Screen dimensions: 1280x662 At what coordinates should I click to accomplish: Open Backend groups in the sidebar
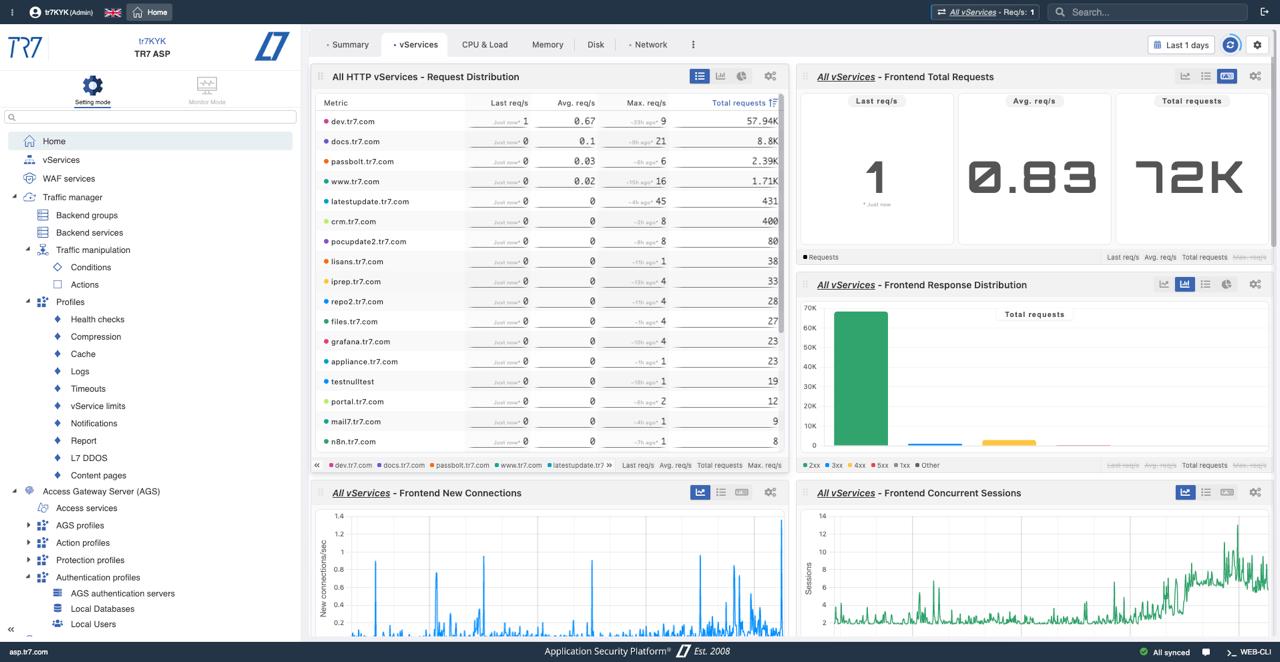pyautogui.click(x=87, y=215)
